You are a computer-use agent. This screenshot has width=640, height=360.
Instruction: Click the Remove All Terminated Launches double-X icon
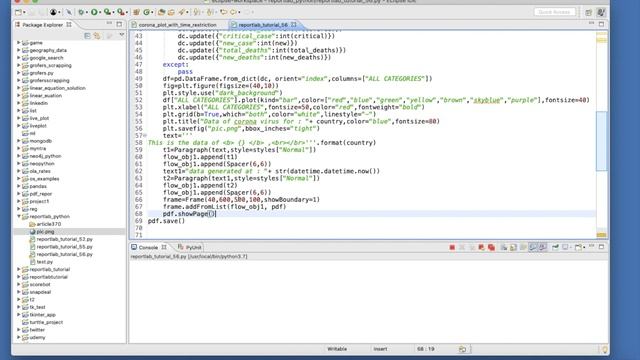[472, 247]
